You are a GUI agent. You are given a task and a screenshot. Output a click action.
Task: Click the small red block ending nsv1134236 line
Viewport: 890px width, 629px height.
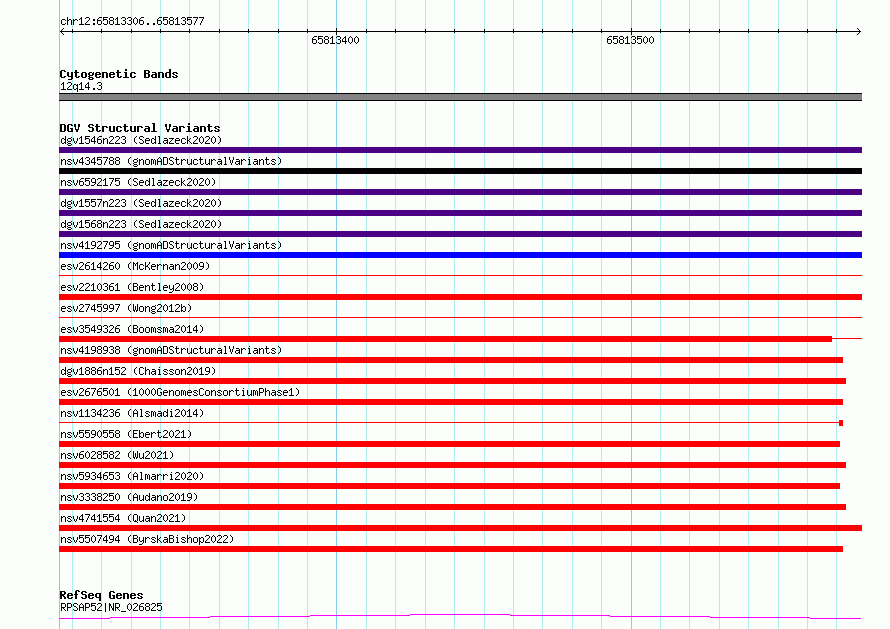(841, 423)
